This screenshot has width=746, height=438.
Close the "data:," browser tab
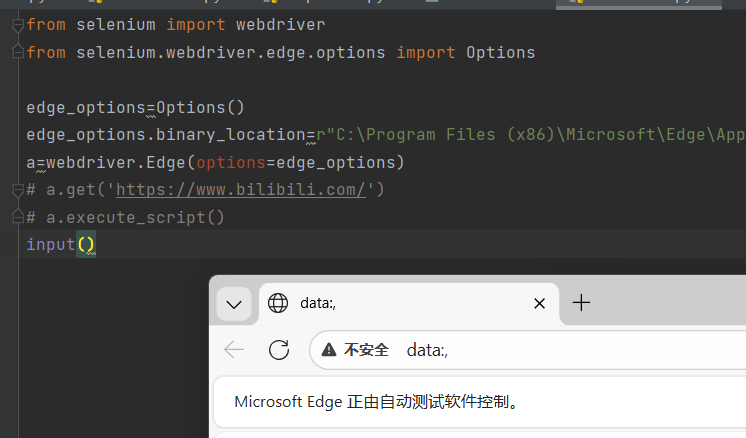539,303
